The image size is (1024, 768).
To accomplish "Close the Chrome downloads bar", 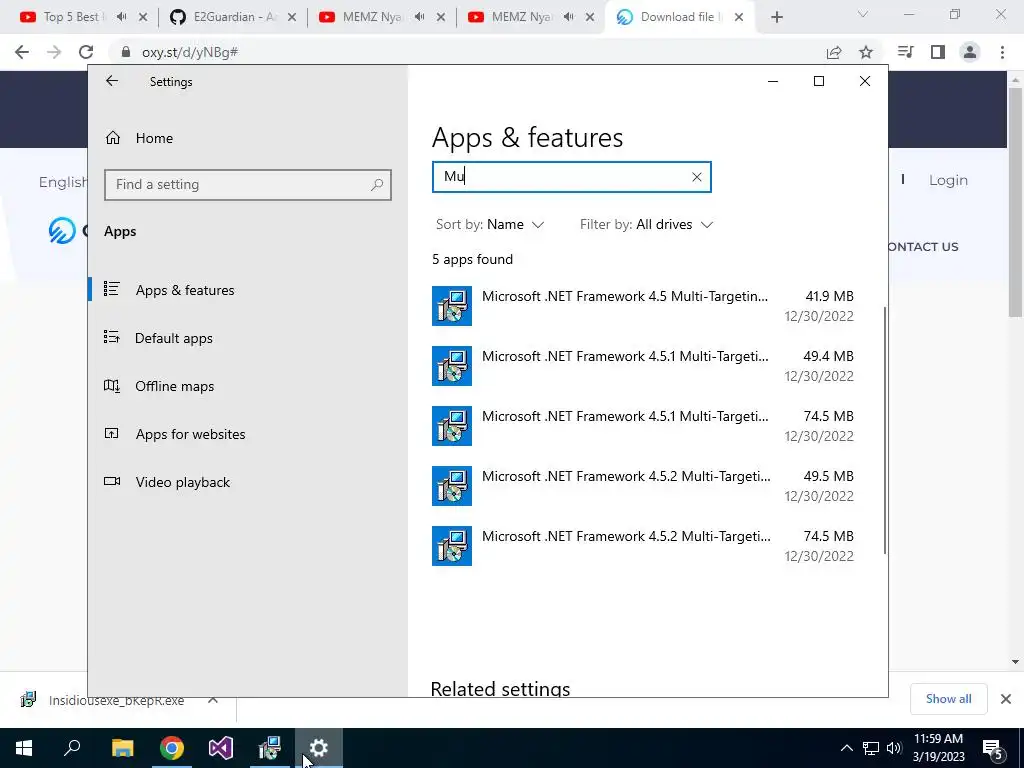I will point(1006,699).
